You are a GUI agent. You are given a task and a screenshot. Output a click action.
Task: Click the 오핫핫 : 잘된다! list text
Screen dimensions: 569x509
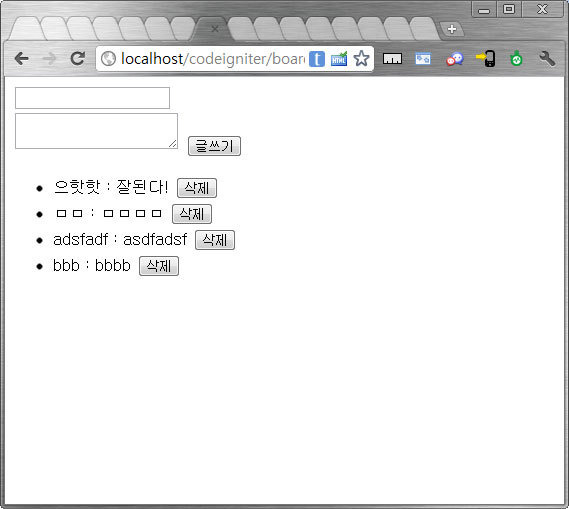pyautogui.click(x=111, y=187)
